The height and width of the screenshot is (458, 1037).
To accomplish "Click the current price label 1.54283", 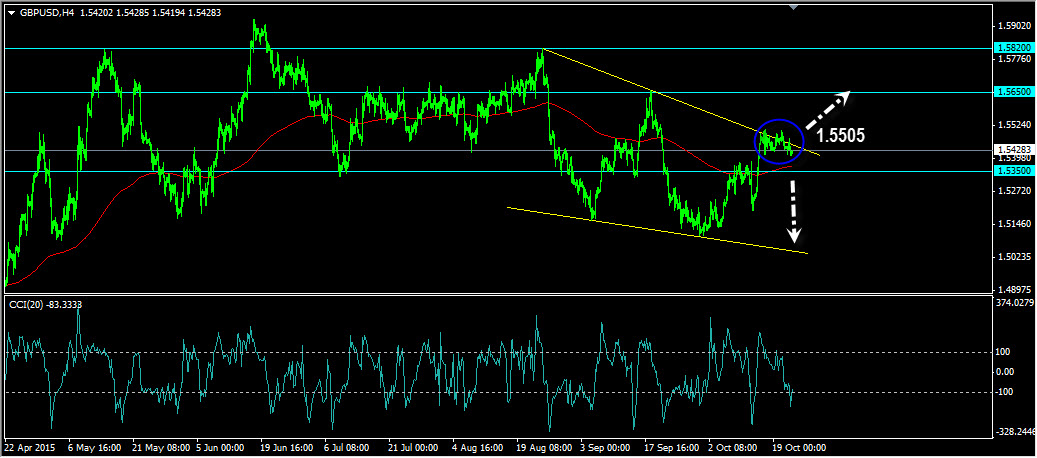I will pos(1014,150).
